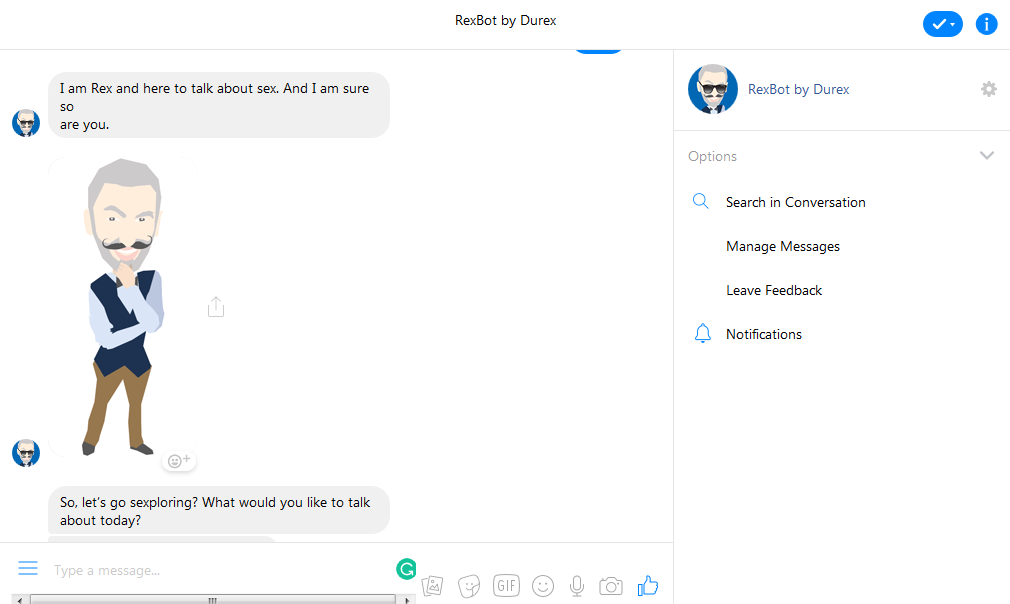Click the Notifications bell icon
1010x604 pixels.
tap(703, 334)
